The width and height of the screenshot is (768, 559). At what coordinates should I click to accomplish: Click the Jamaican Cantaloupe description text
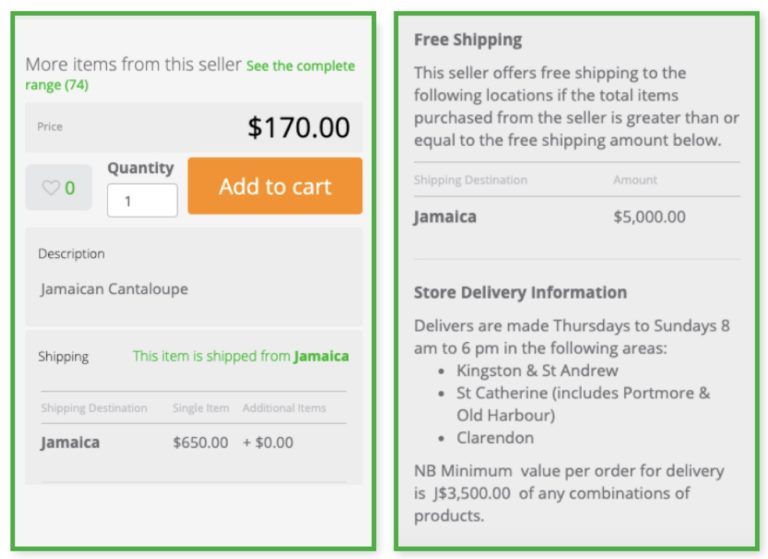[x=114, y=289]
